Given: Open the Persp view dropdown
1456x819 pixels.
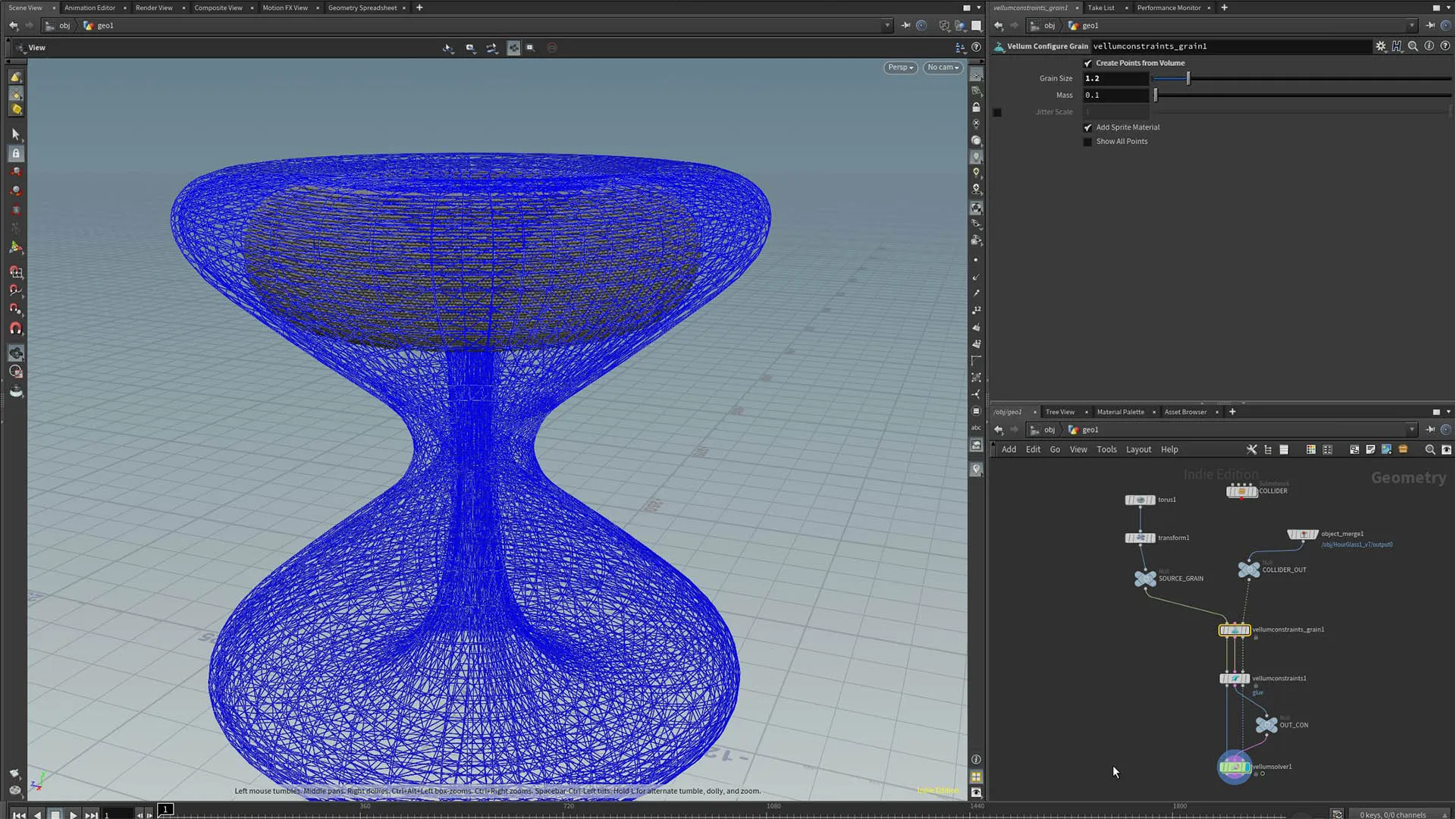Looking at the screenshot, I should click(900, 67).
